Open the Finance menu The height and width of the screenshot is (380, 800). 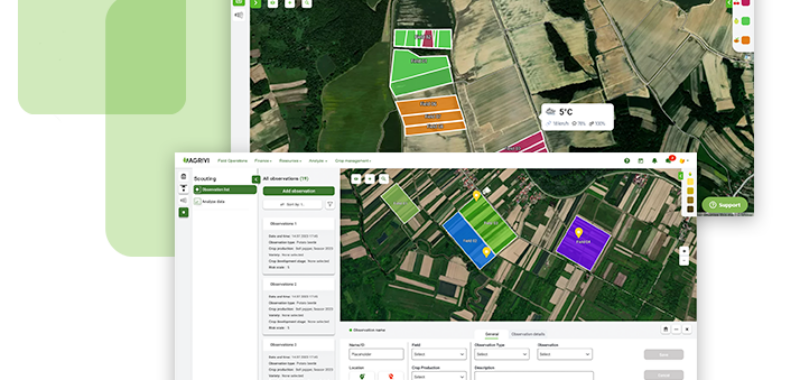coord(263,161)
